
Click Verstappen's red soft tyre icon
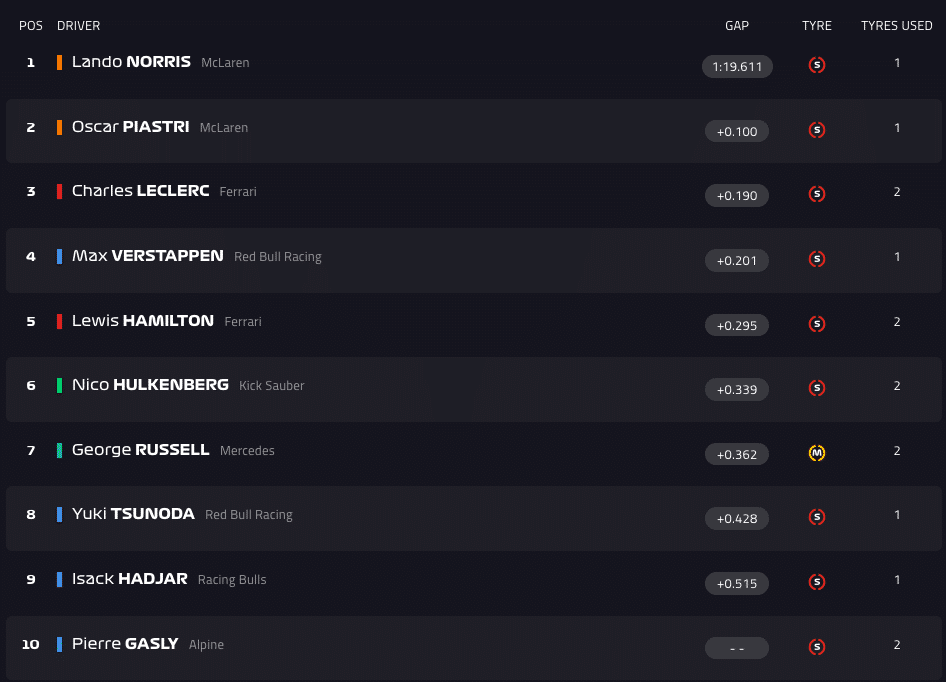(817, 259)
